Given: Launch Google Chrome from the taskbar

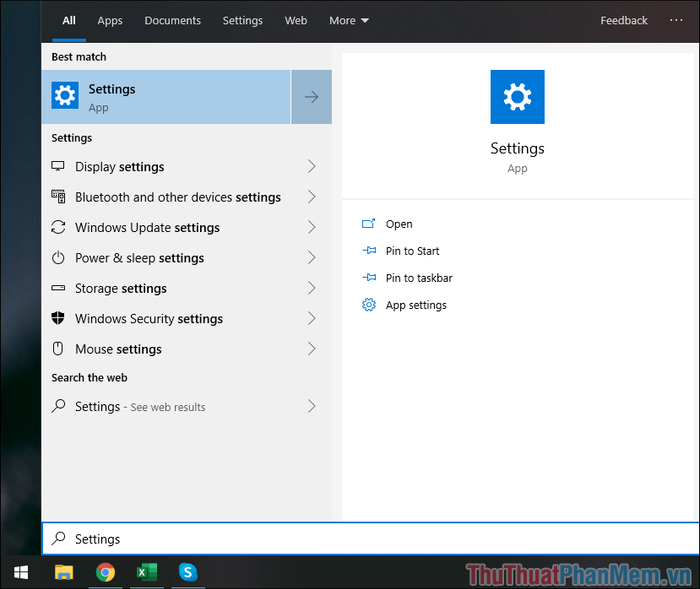Looking at the screenshot, I should point(105,572).
